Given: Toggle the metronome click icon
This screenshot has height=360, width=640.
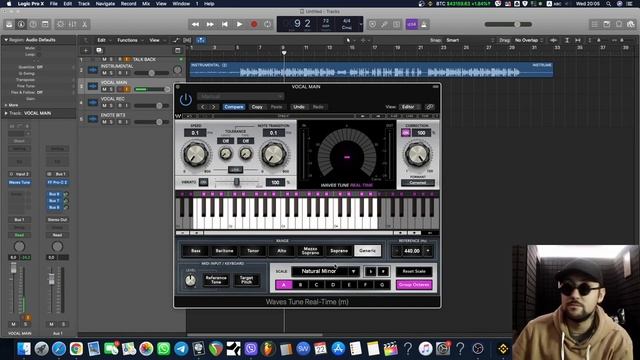Looking at the screenshot, I should tap(424, 24).
